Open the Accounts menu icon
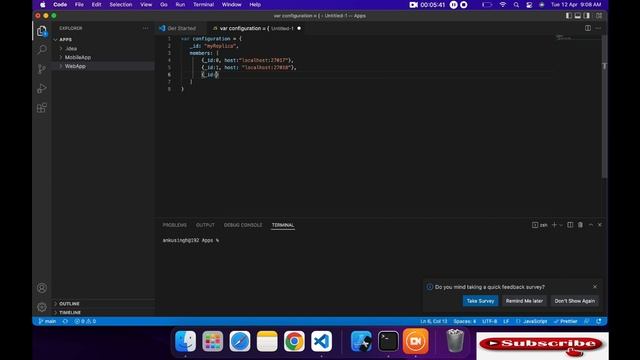 pyautogui.click(x=42, y=288)
